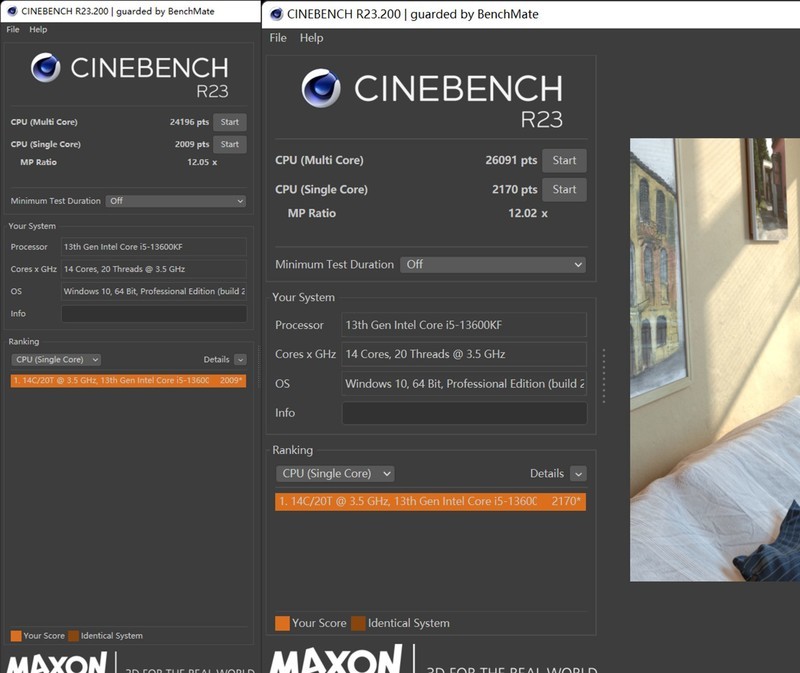Image resolution: width=800 pixels, height=673 pixels.
Task: Click MAXON logo in right window
Action: point(336,660)
